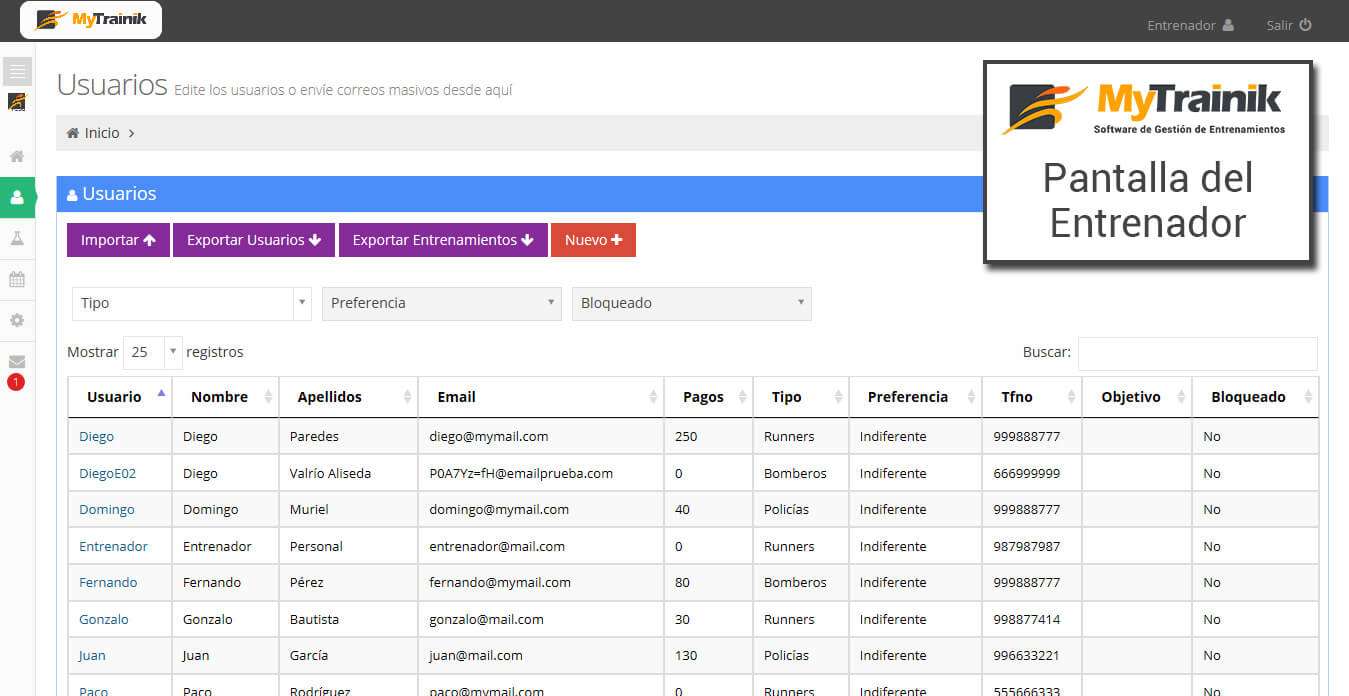1349x696 pixels.
Task: Click the red notification badge 1
Action: point(15,382)
